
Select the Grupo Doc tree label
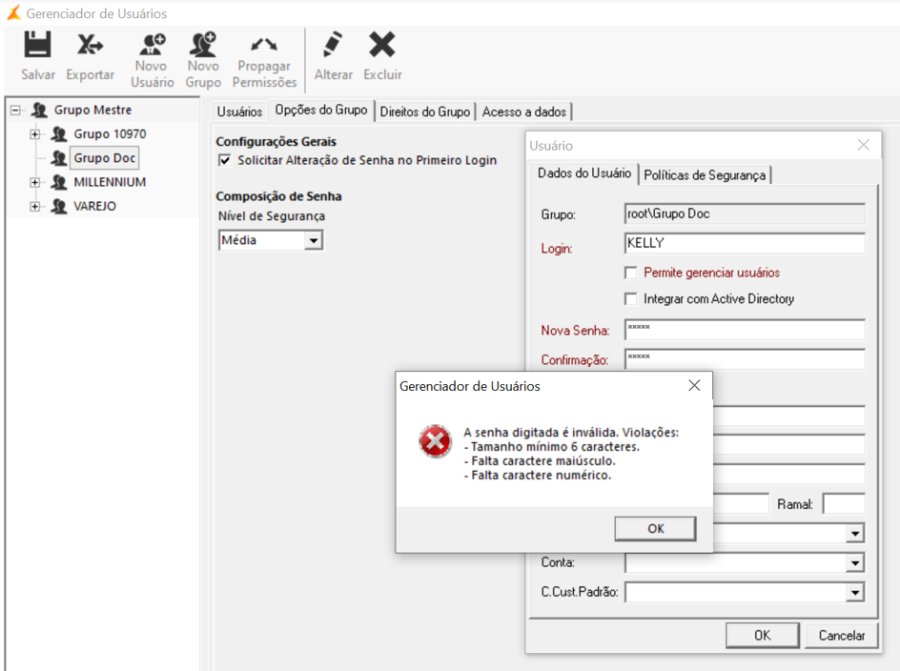click(104, 158)
